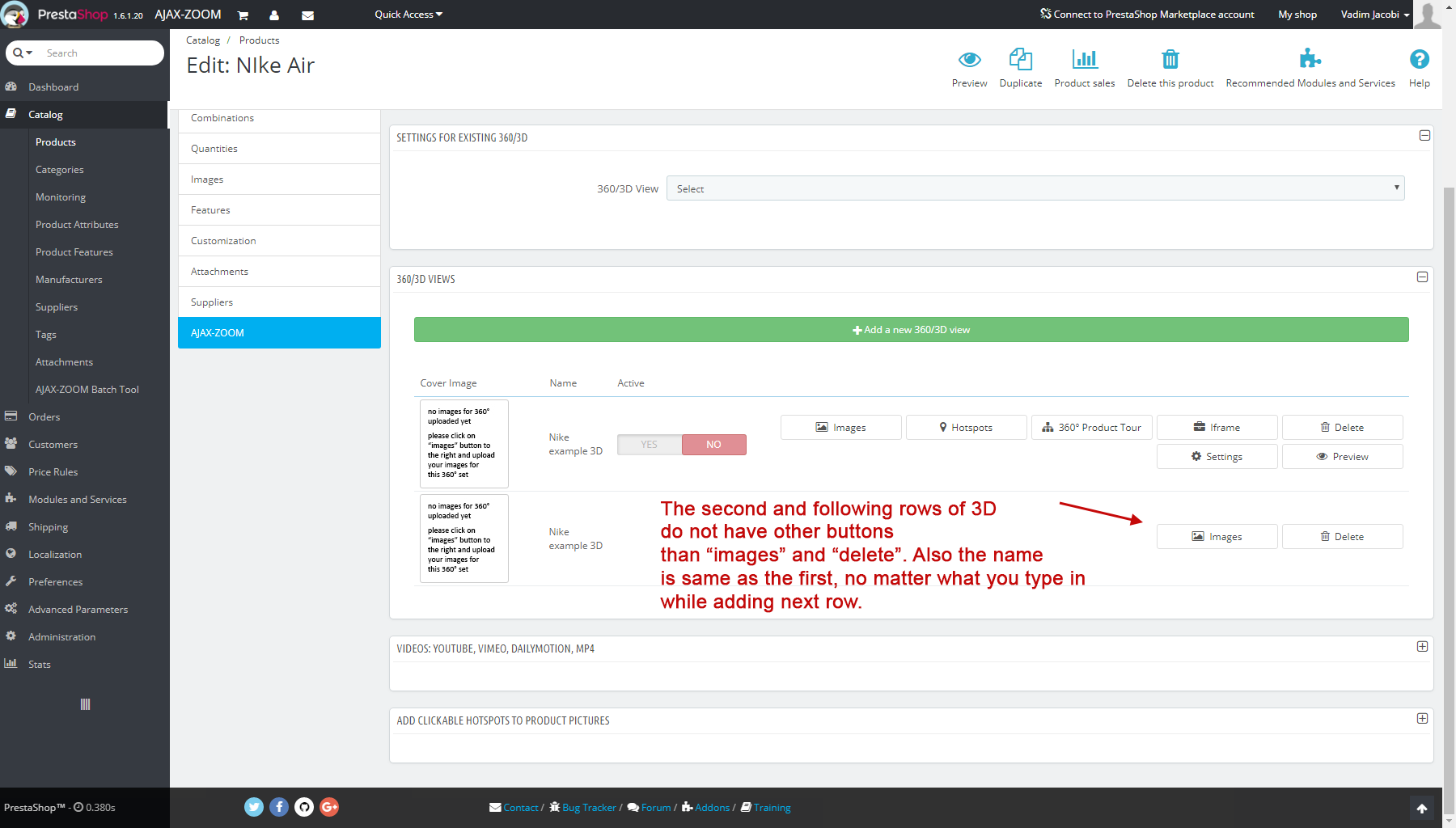Click Delete button in first 3D row

coord(1343,428)
